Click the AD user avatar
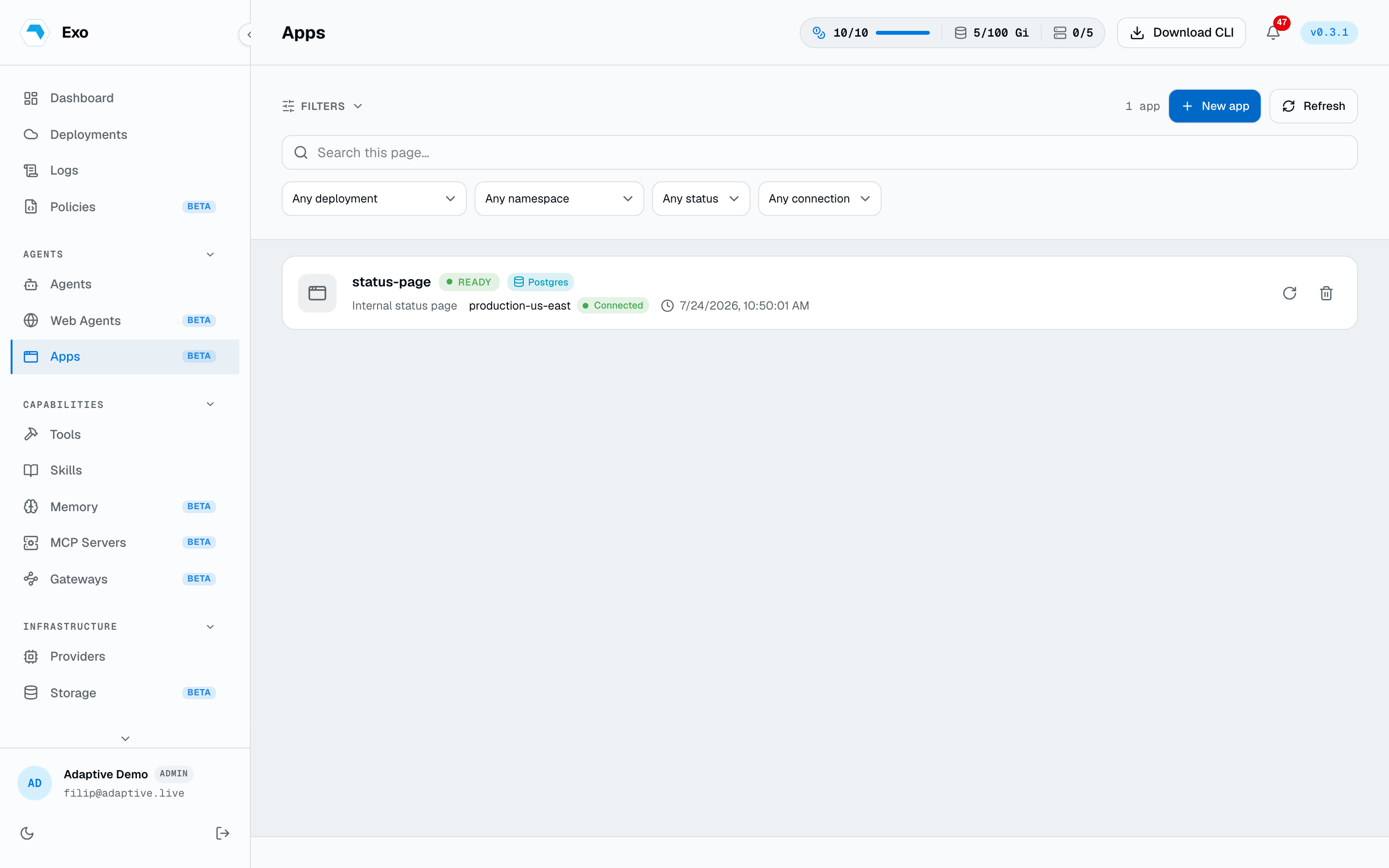Image resolution: width=1389 pixels, height=868 pixels. (x=34, y=783)
